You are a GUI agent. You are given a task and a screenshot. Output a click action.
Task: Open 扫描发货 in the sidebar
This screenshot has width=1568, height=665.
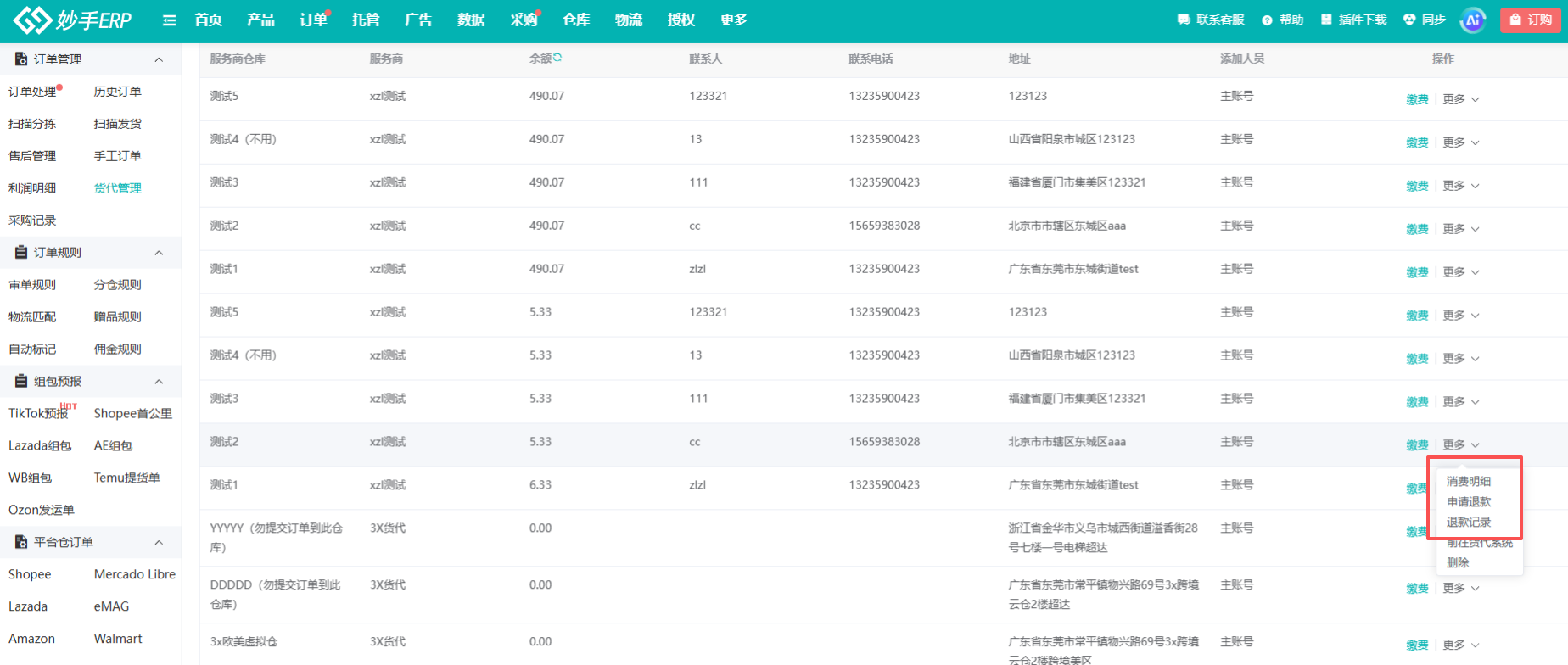(118, 124)
